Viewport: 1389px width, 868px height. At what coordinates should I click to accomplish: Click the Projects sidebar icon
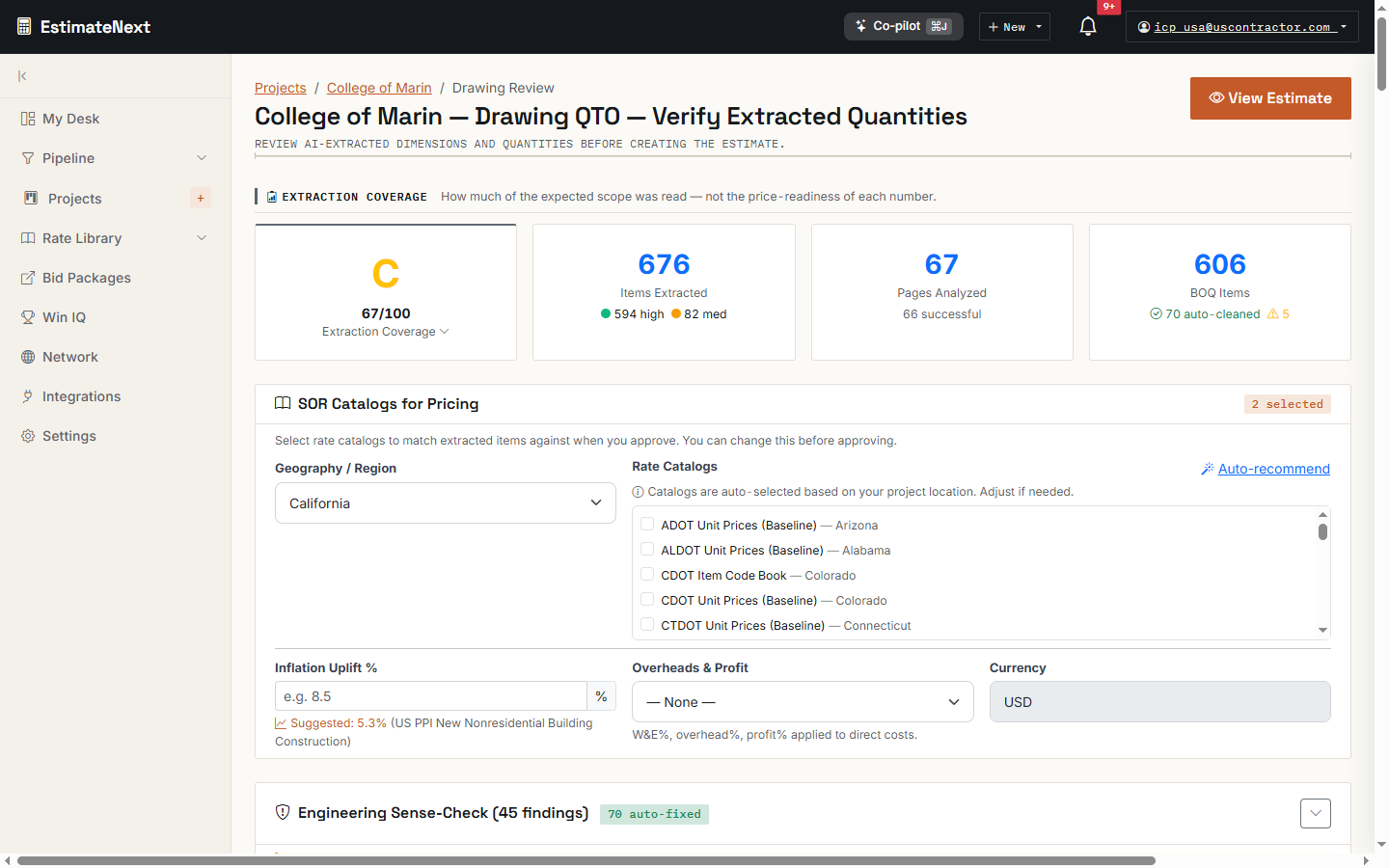(32, 198)
